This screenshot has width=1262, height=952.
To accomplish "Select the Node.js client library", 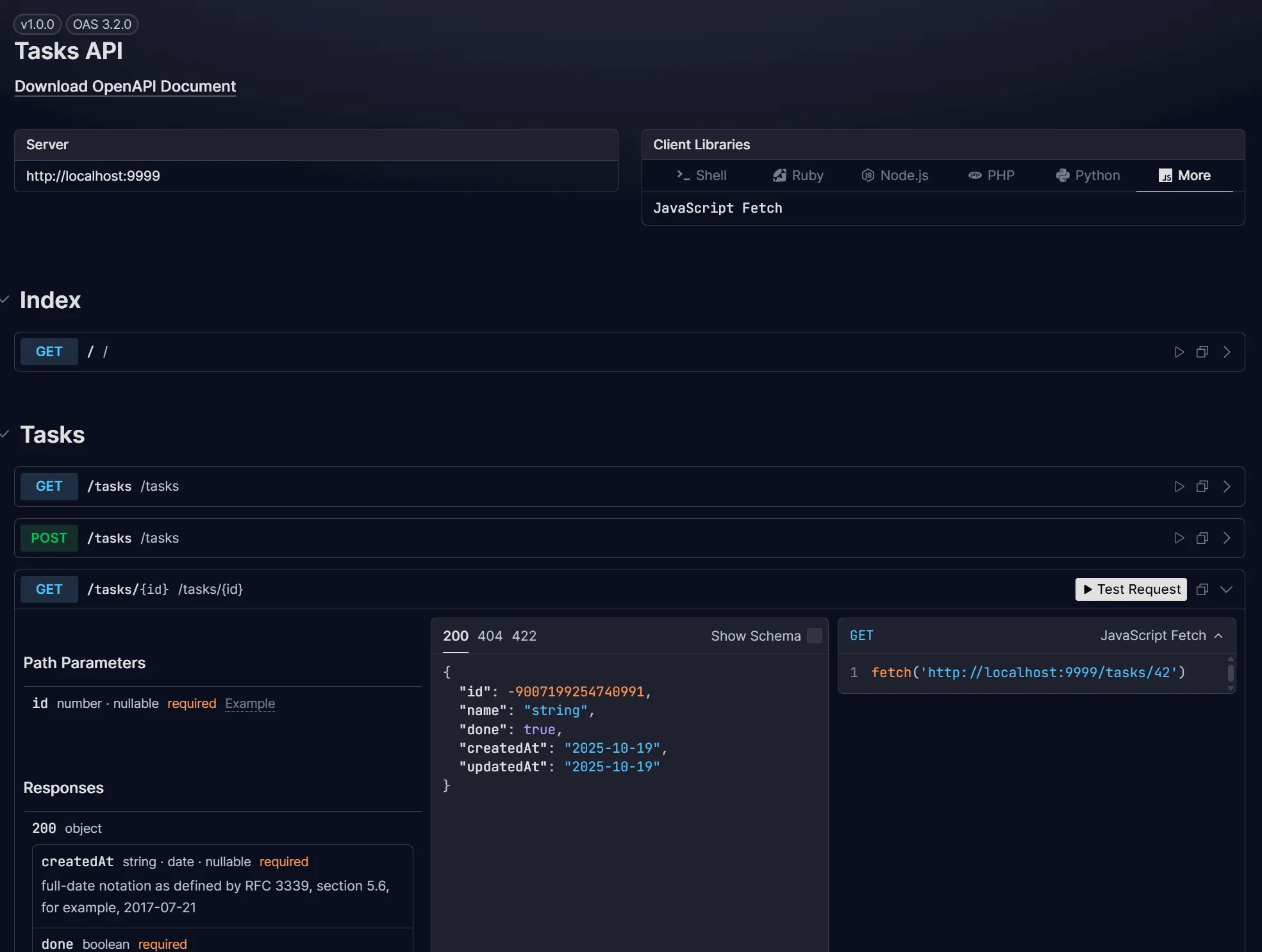I will pos(895,175).
